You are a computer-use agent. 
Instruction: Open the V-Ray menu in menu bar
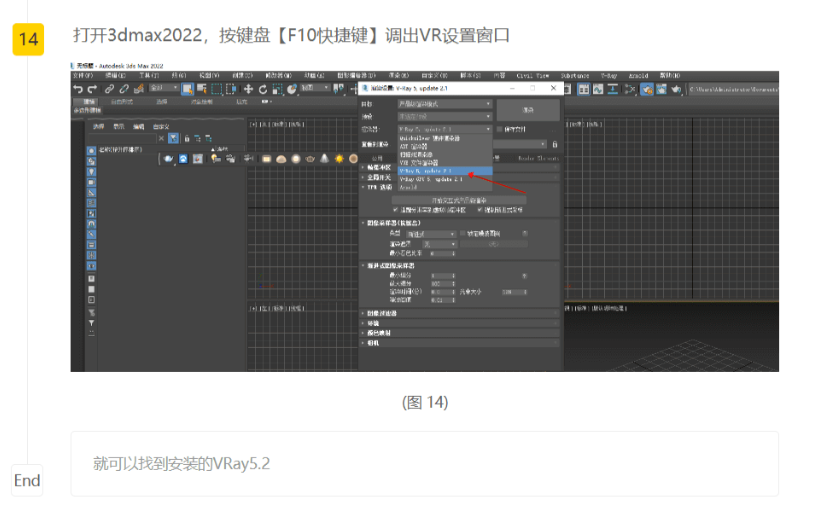[609, 75]
